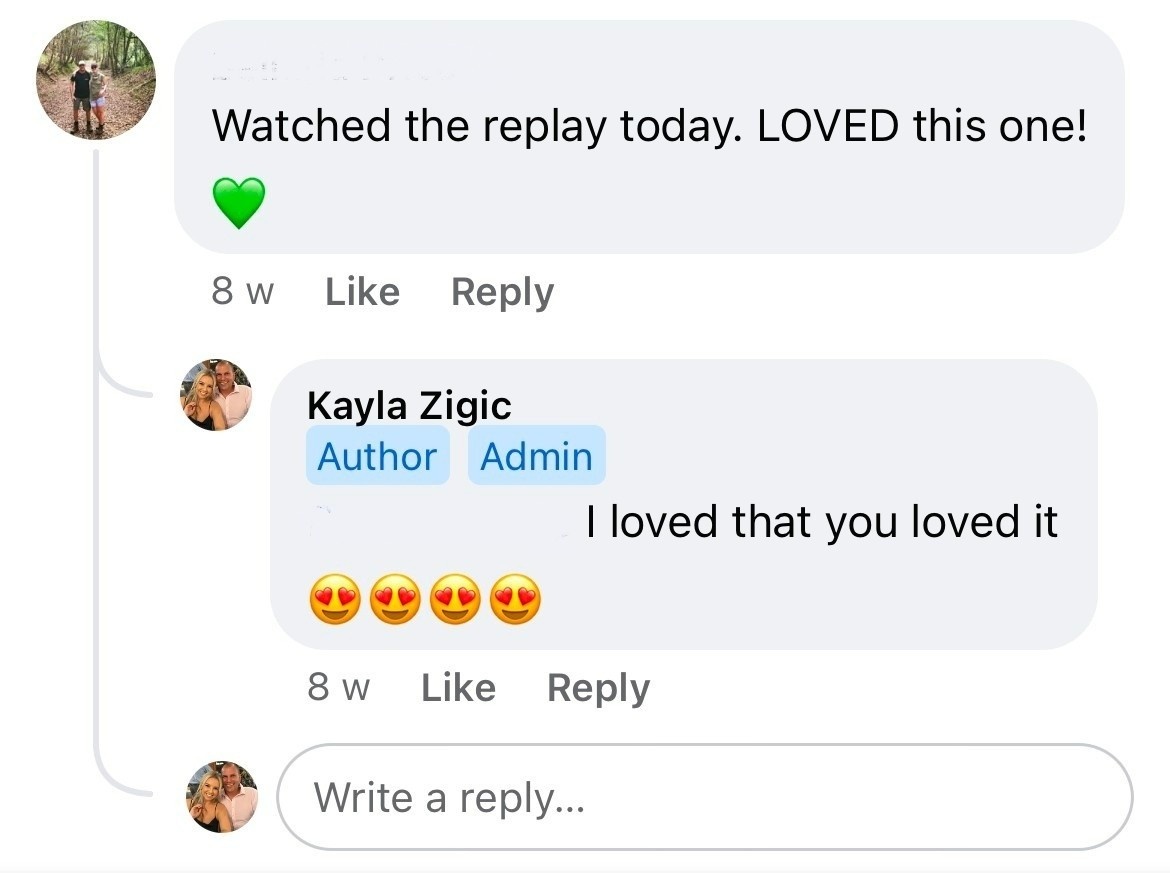
Task: Click the second heart-eyes emoji
Action: coord(395,602)
